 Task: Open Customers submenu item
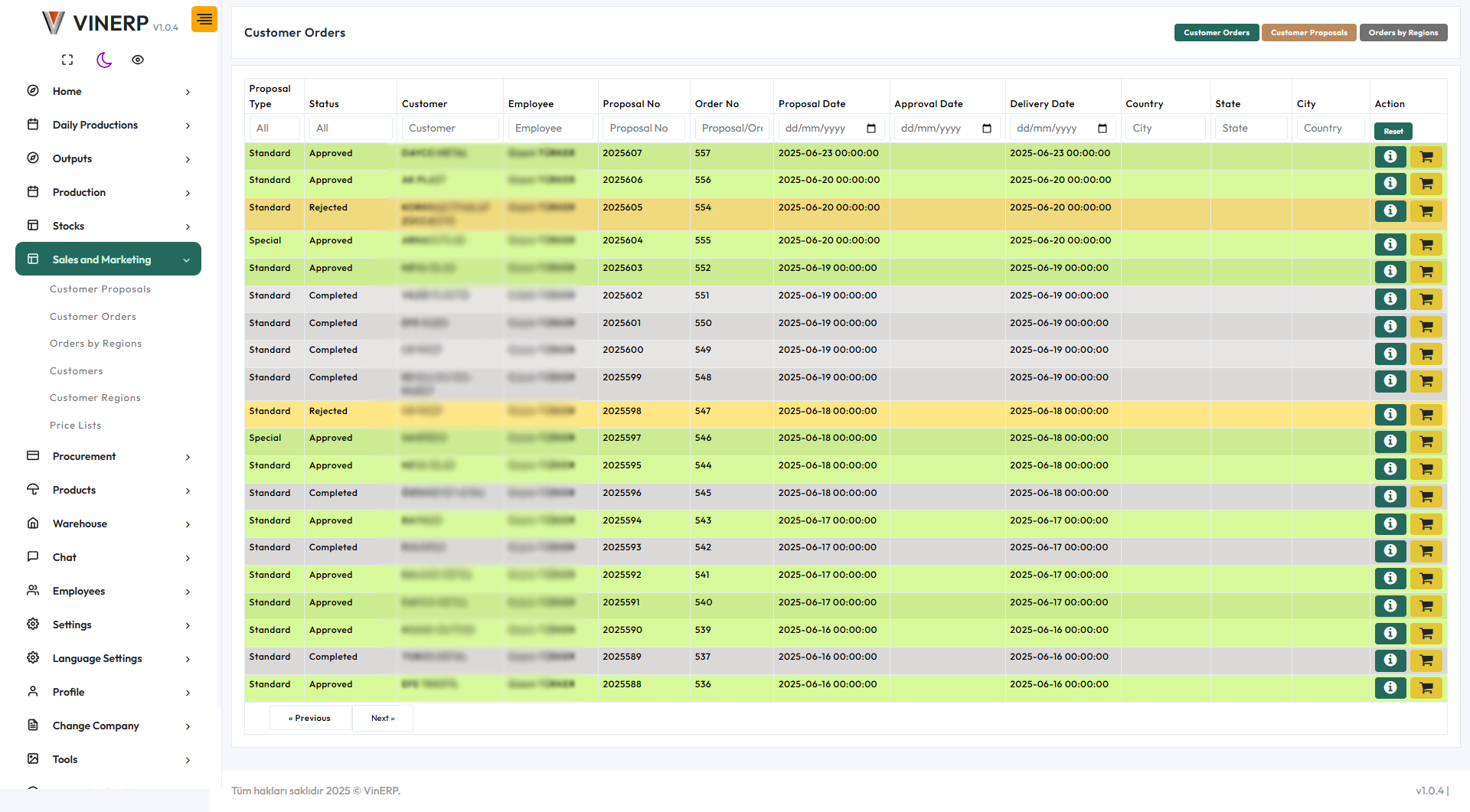pos(76,371)
